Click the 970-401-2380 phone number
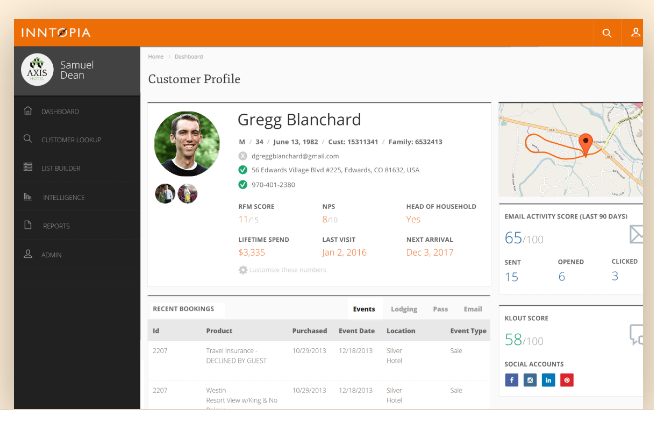 273,185
